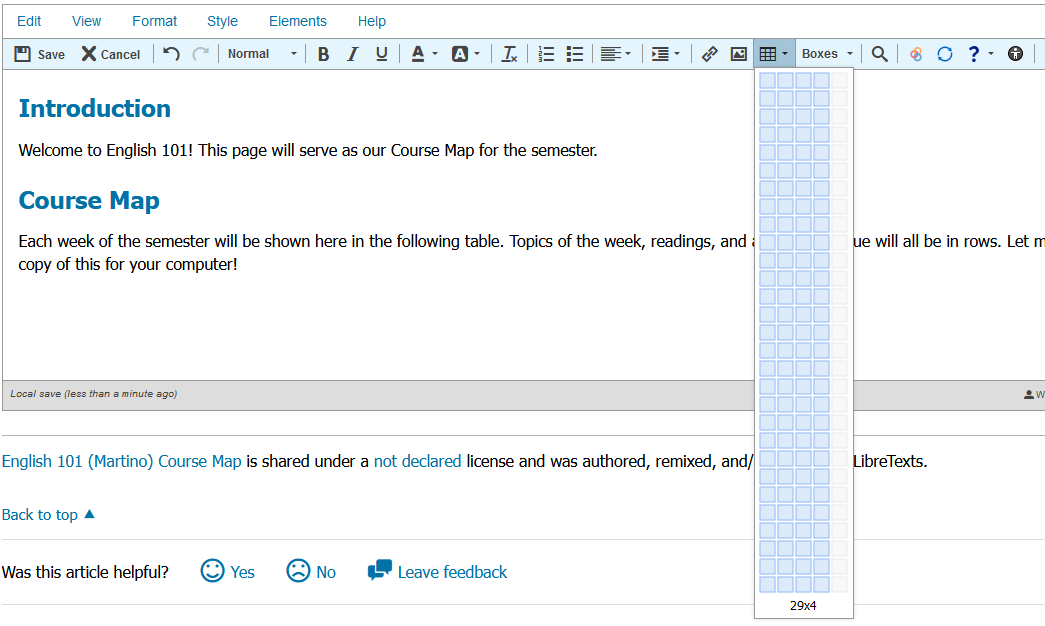Toggle bold formatting

tap(323, 54)
